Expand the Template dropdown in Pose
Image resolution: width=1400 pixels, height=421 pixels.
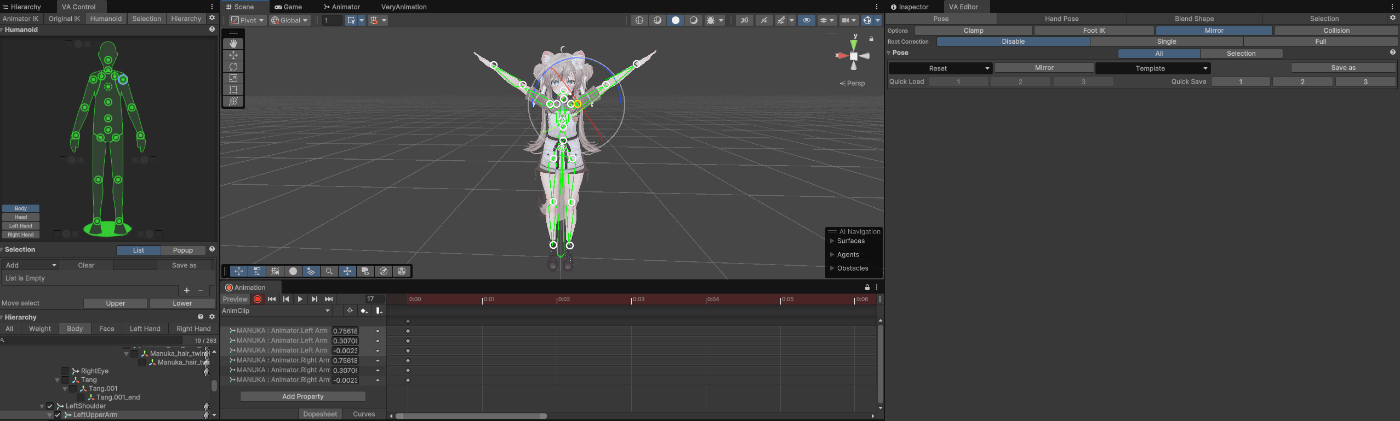[x=1153, y=68]
